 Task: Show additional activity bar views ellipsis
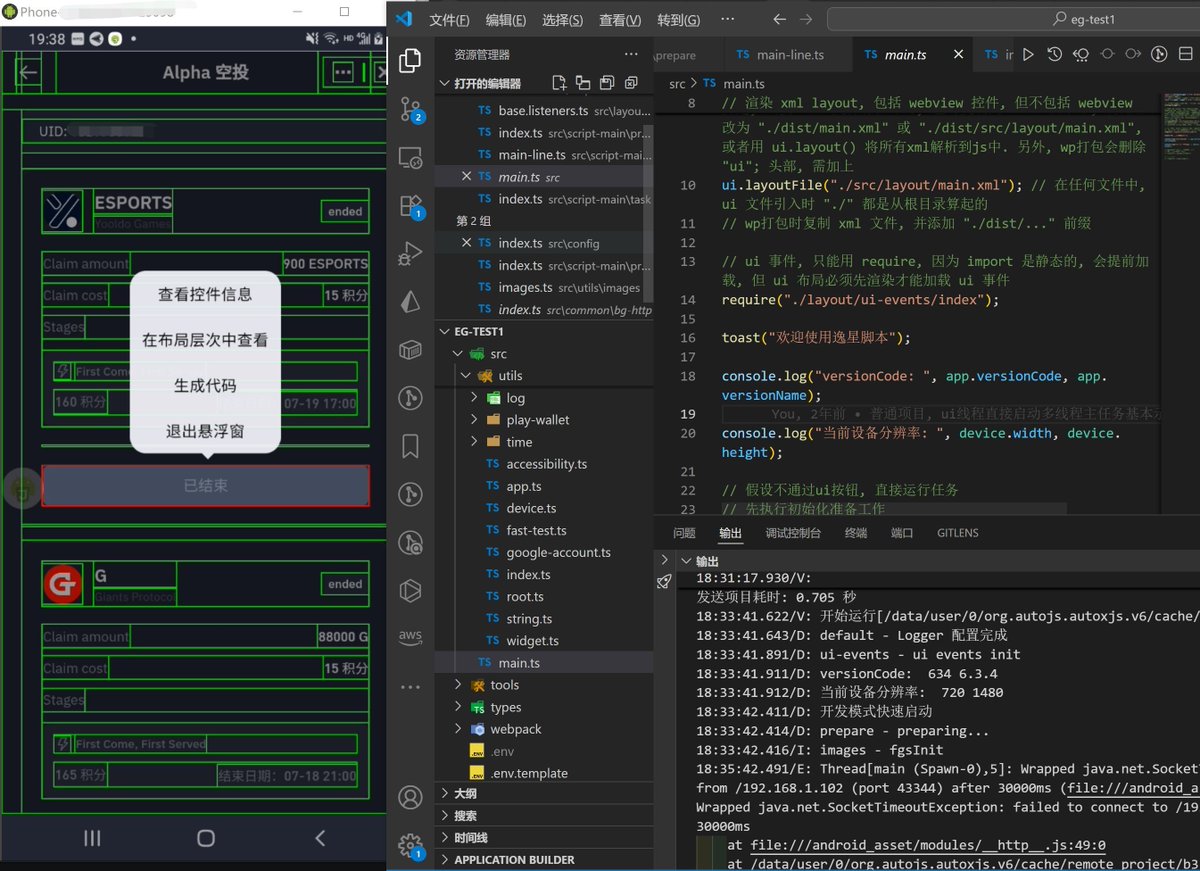pos(410,687)
